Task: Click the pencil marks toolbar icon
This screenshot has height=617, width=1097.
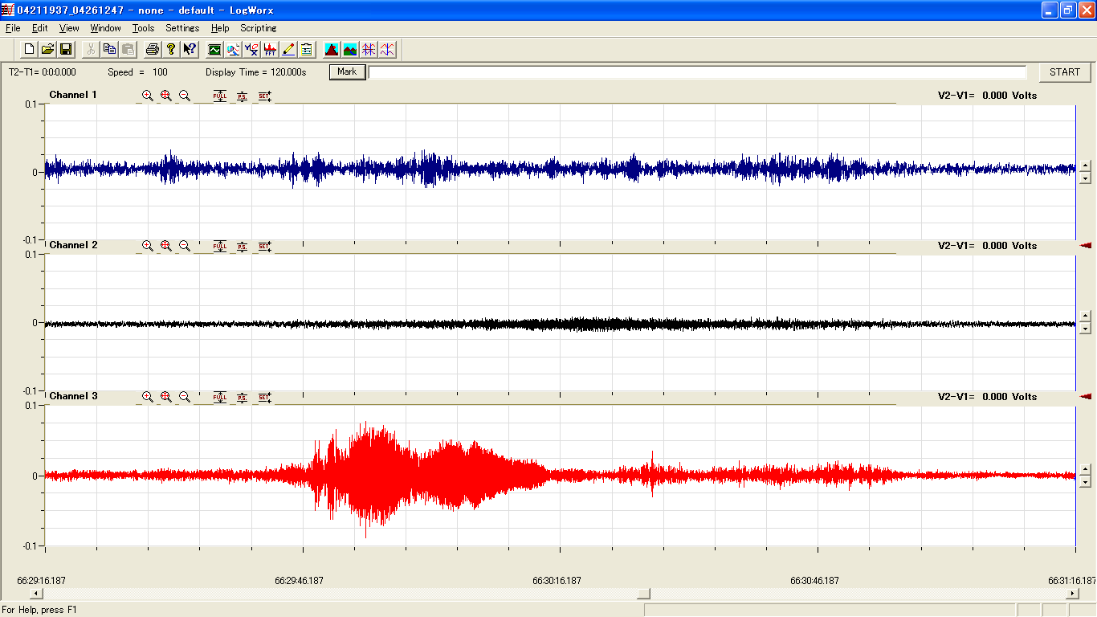Action: click(x=288, y=49)
